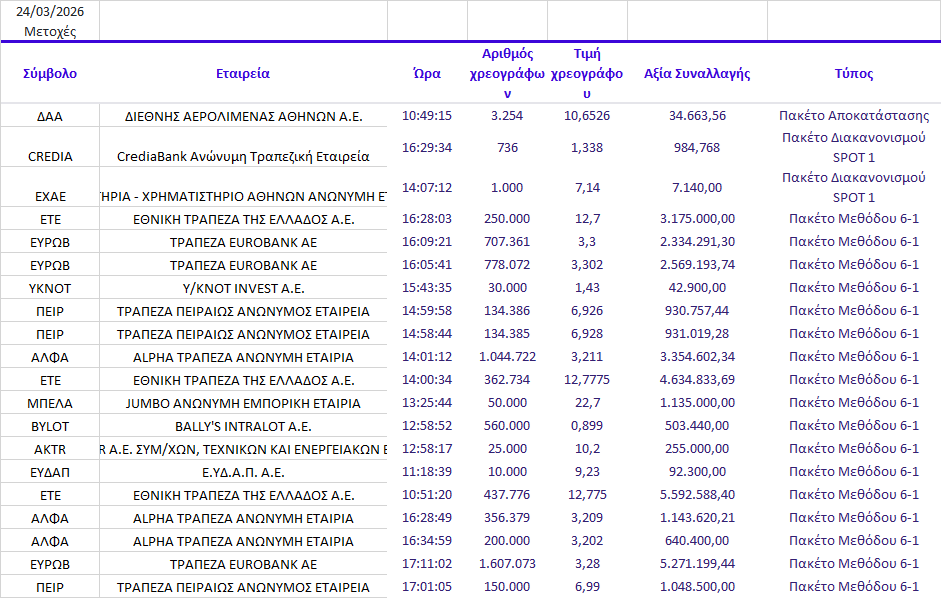The image size is (941, 598).
Task: Select the price 6,99
Action: point(587,587)
